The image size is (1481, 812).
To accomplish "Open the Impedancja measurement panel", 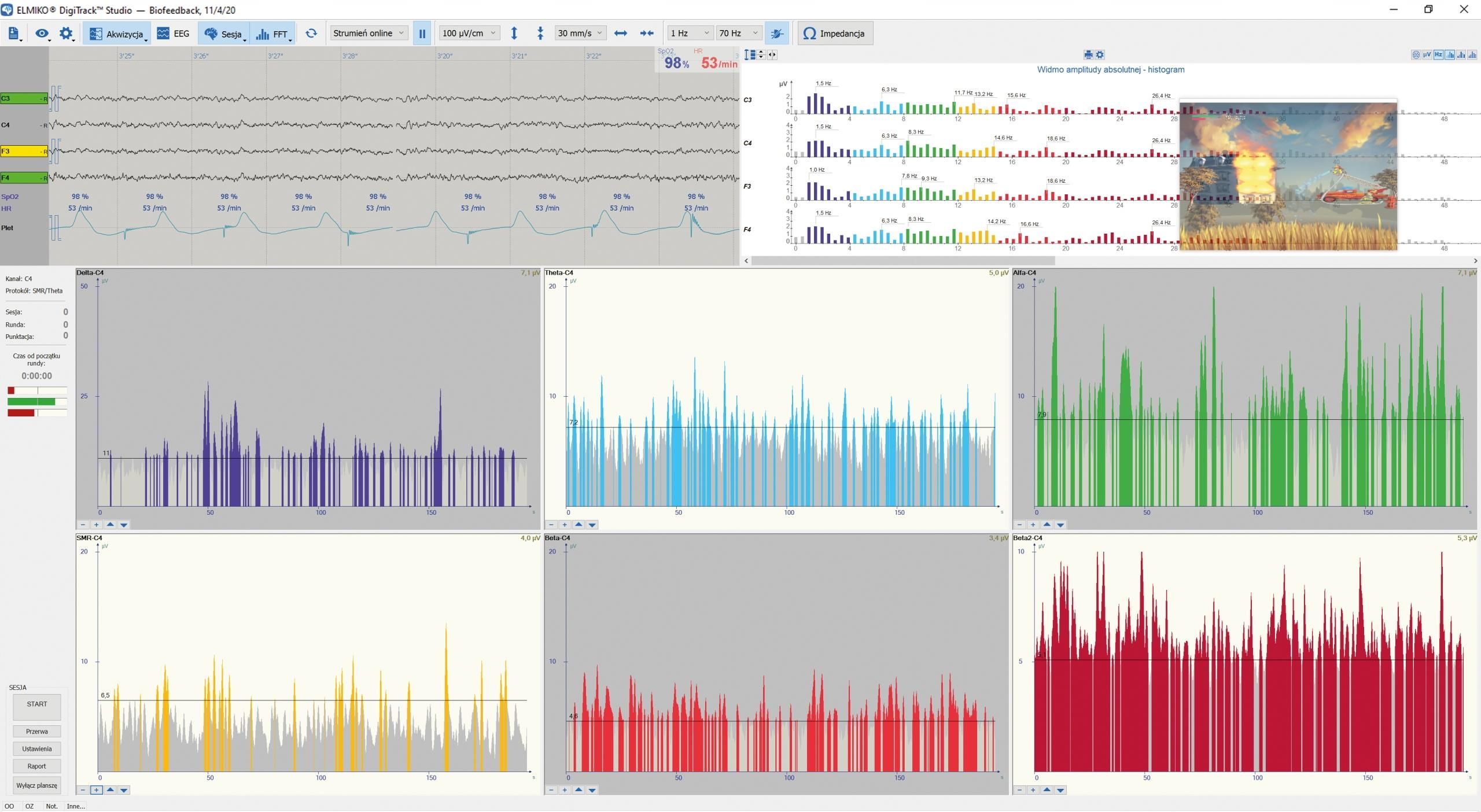I will coord(835,34).
